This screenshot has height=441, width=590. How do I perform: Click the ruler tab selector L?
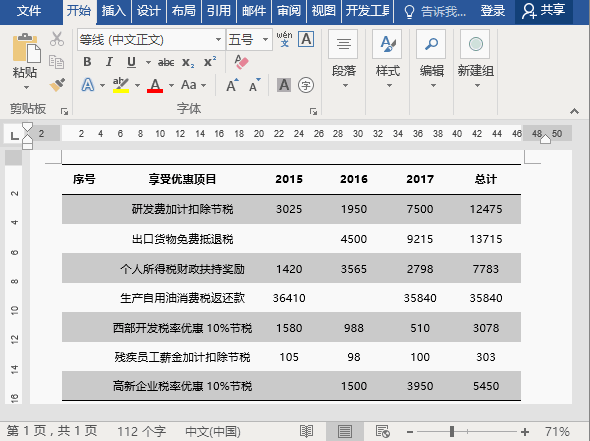pyautogui.click(x=14, y=135)
